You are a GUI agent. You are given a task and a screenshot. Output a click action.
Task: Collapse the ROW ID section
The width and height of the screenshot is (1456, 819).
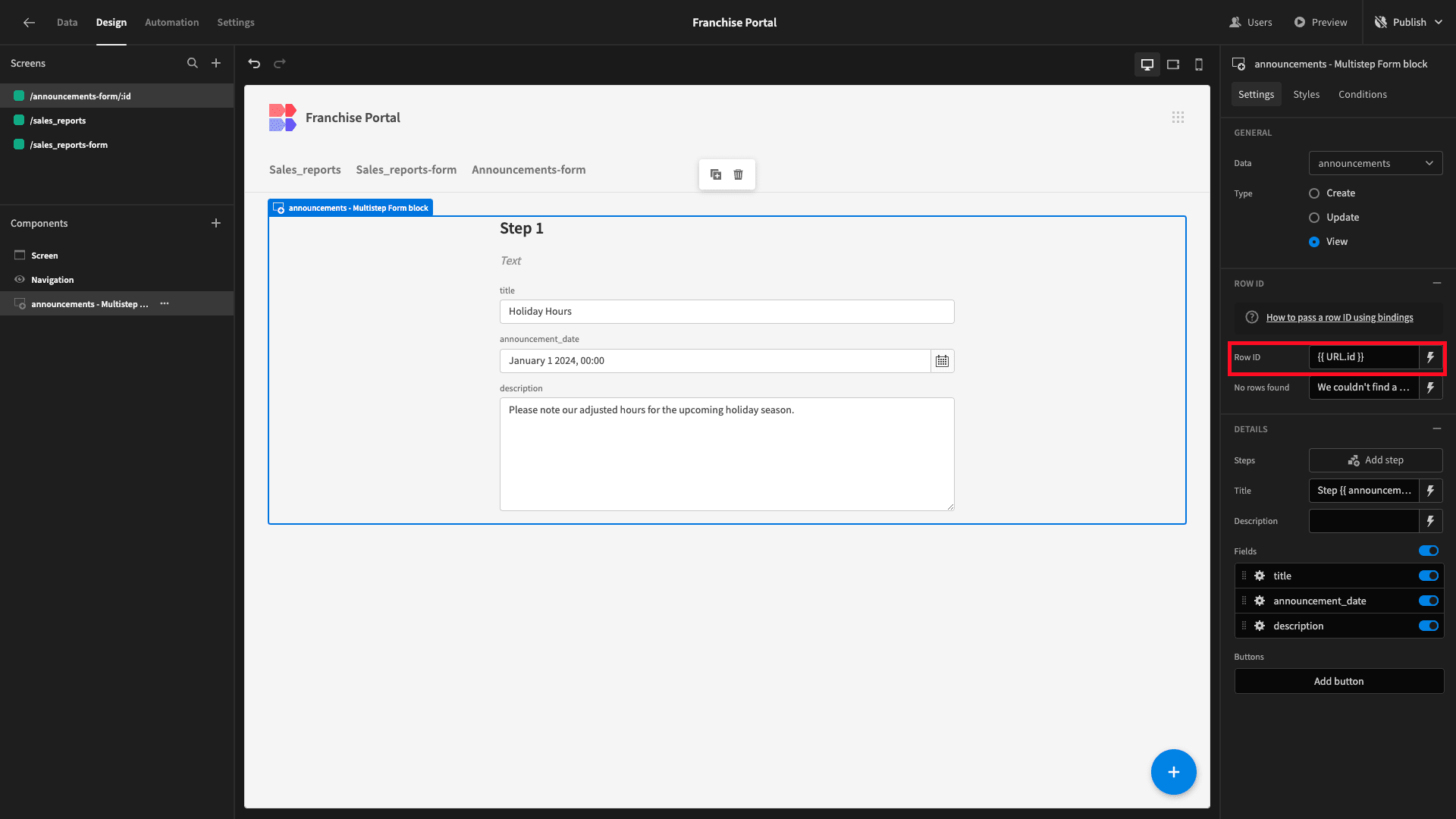(1437, 284)
